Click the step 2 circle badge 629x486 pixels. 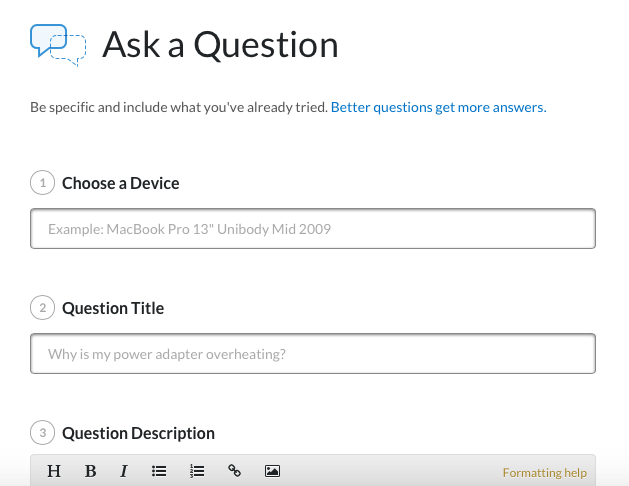tap(43, 308)
